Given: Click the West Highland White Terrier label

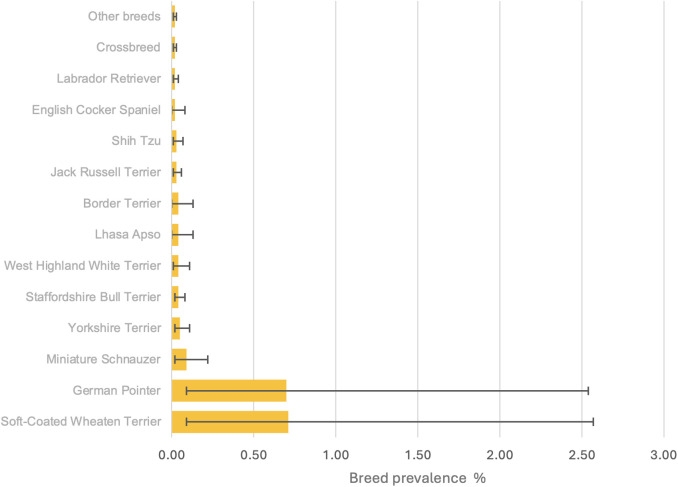Looking at the screenshot, I should click(x=82, y=266).
